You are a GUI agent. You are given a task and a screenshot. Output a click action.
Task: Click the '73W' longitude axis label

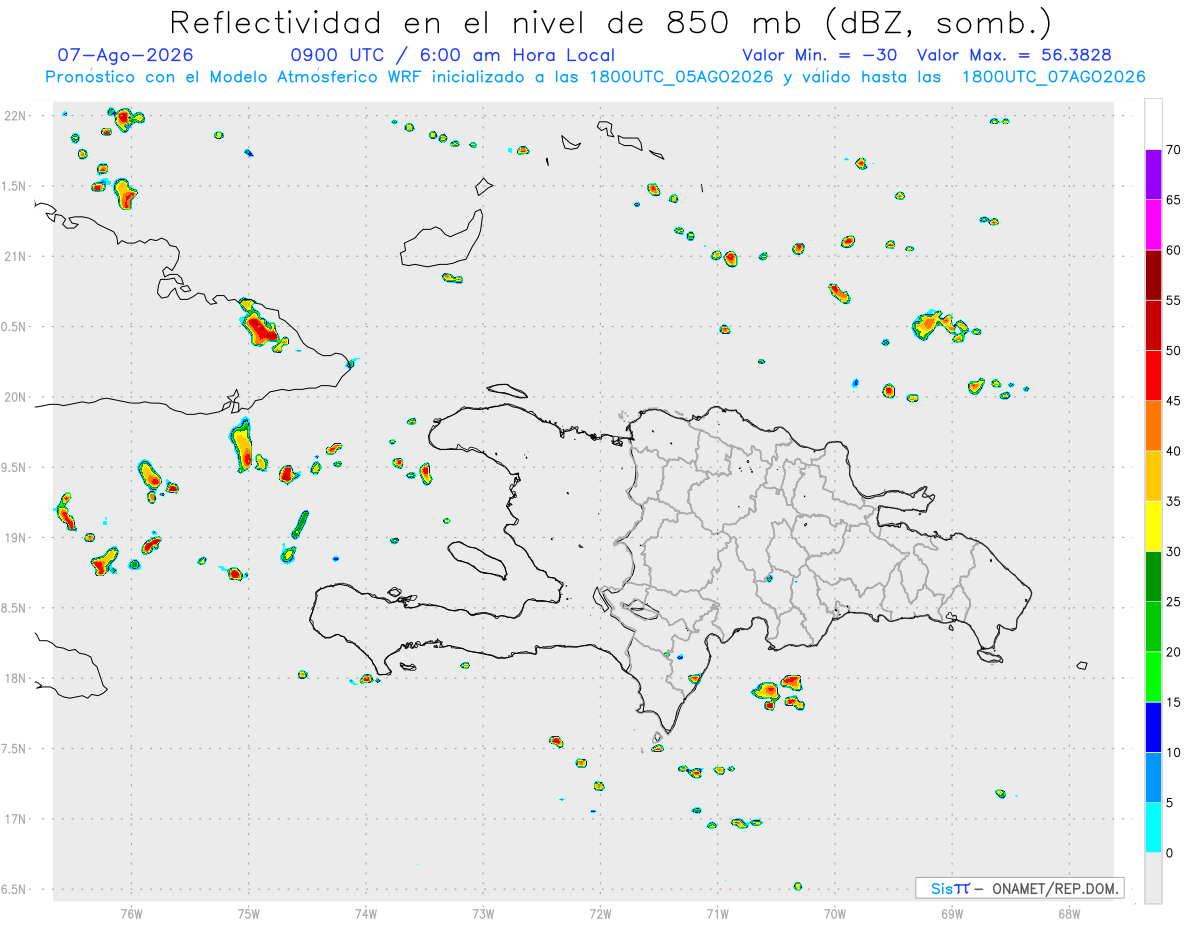point(483,912)
